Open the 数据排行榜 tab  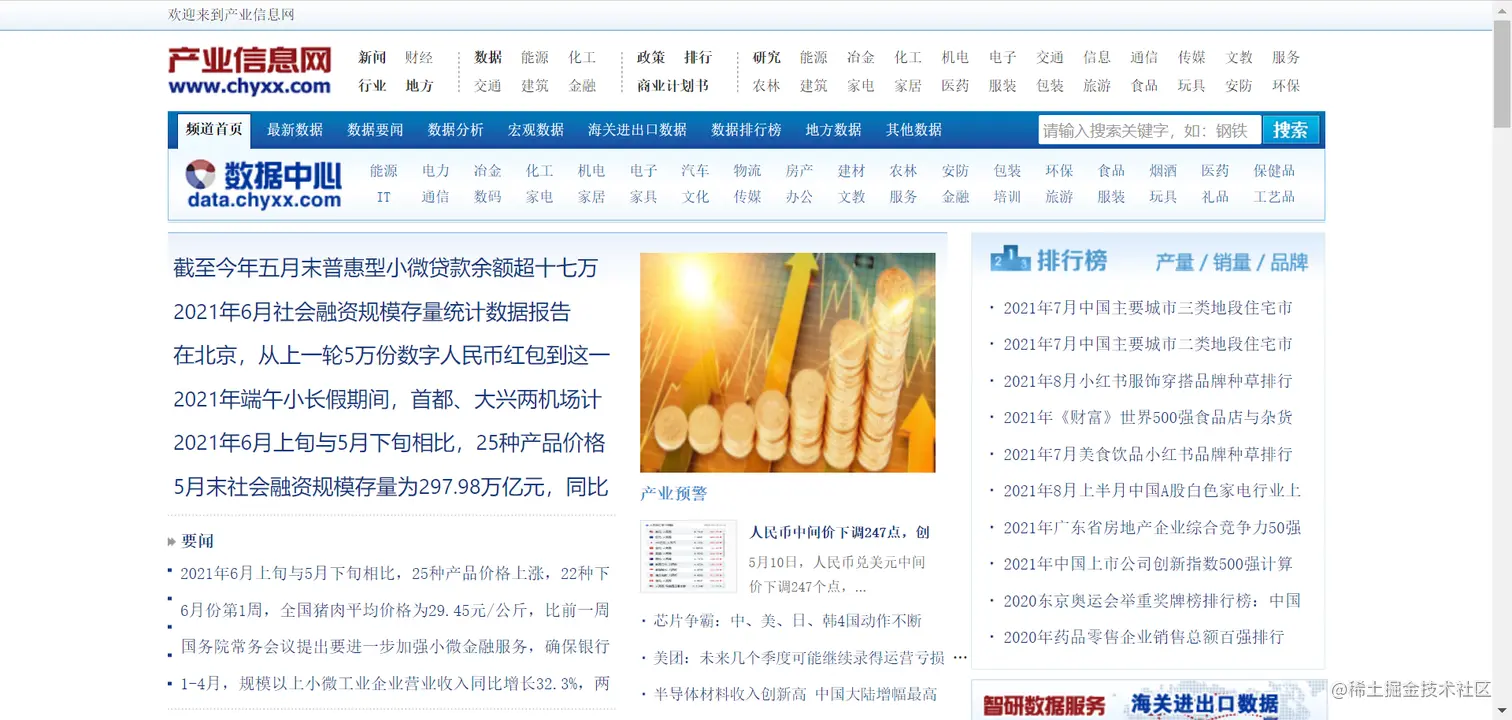pyautogui.click(x=746, y=129)
